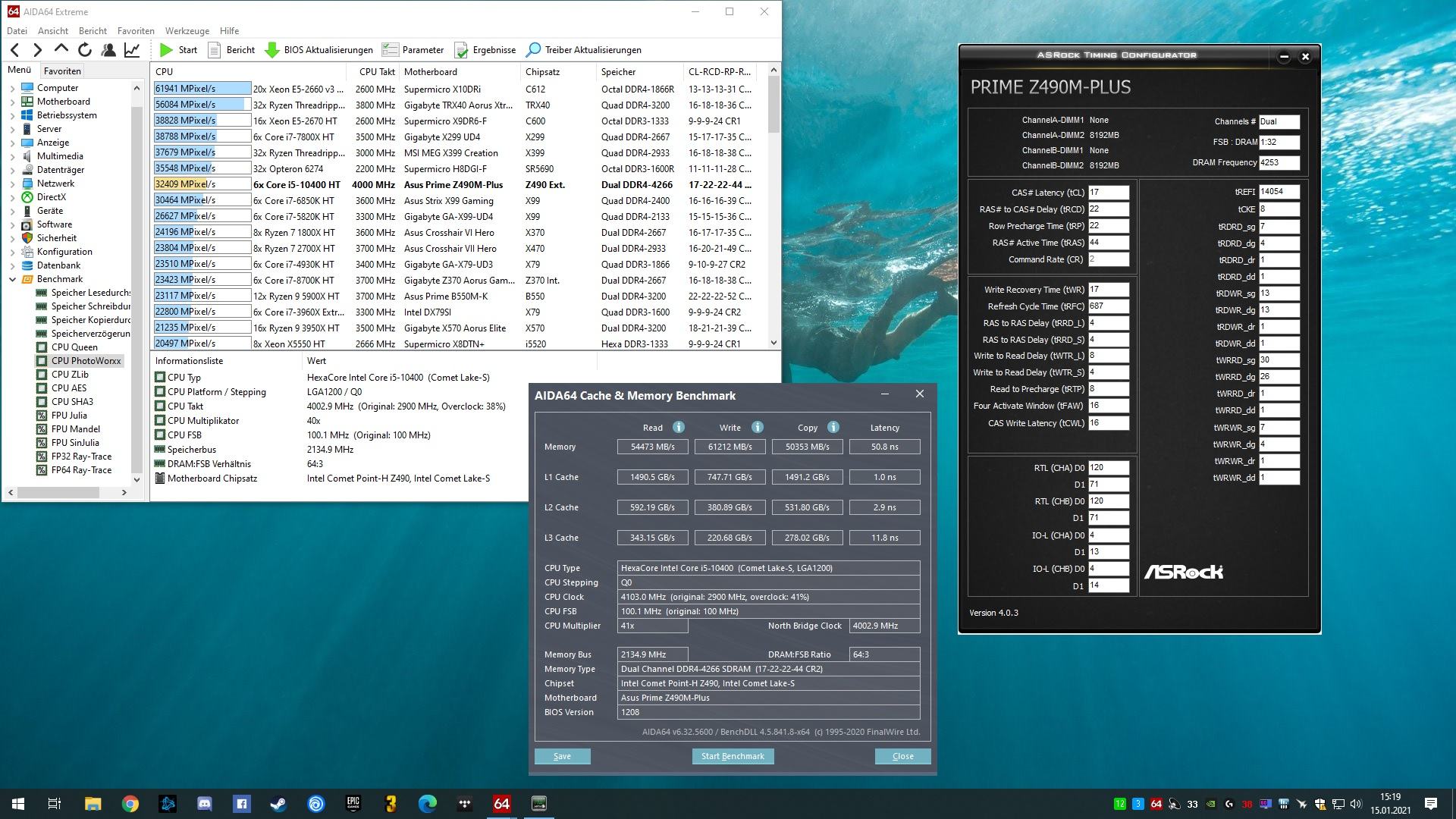The image size is (1456, 819).
Task: Collapse the Benchmark tree node
Action: pos(12,279)
